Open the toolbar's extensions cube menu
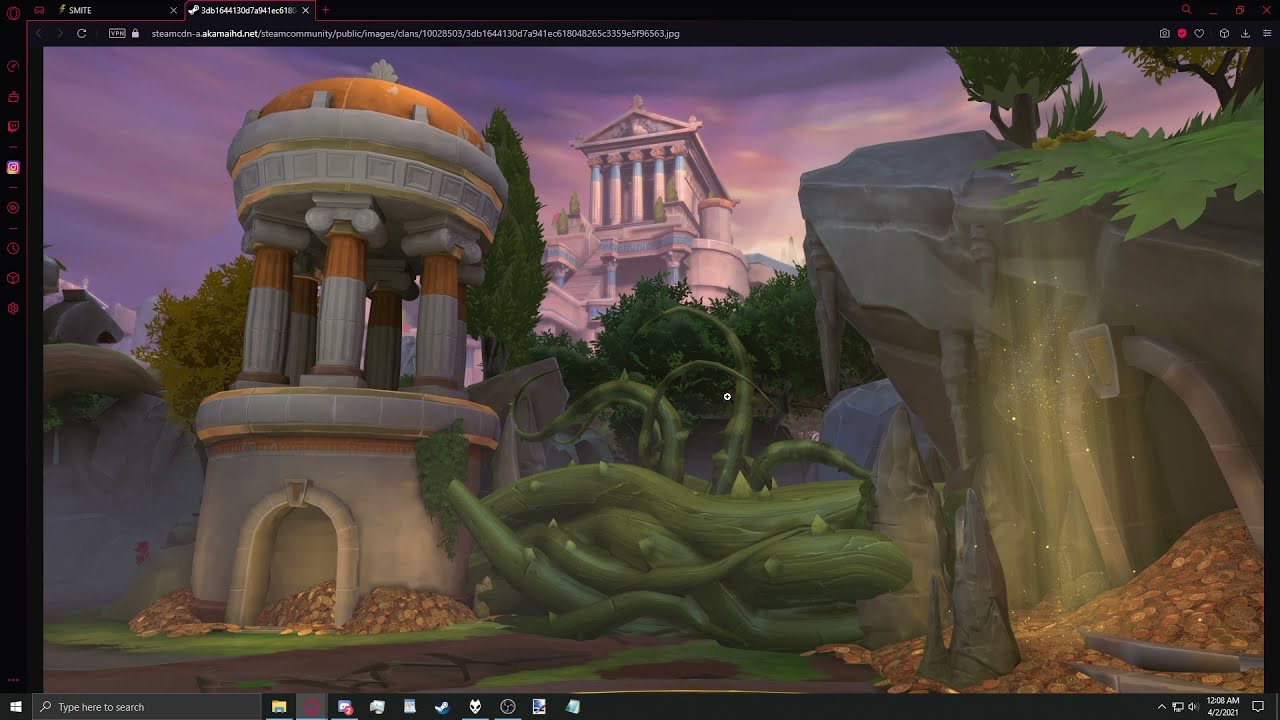This screenshot has height=720, width=1280. click(x=1224, y=33)
